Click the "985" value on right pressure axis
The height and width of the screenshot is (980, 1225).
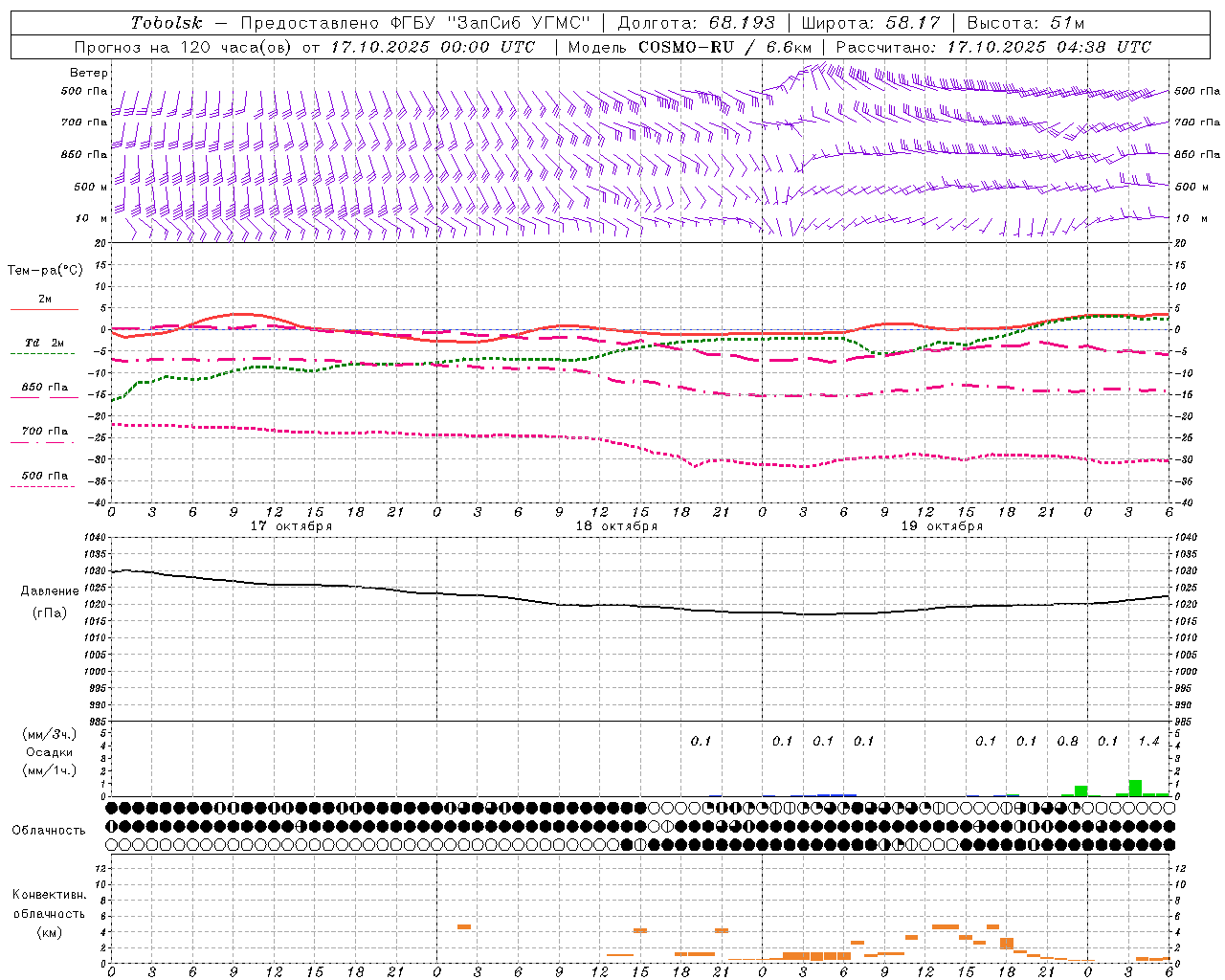click(1185, 722)
